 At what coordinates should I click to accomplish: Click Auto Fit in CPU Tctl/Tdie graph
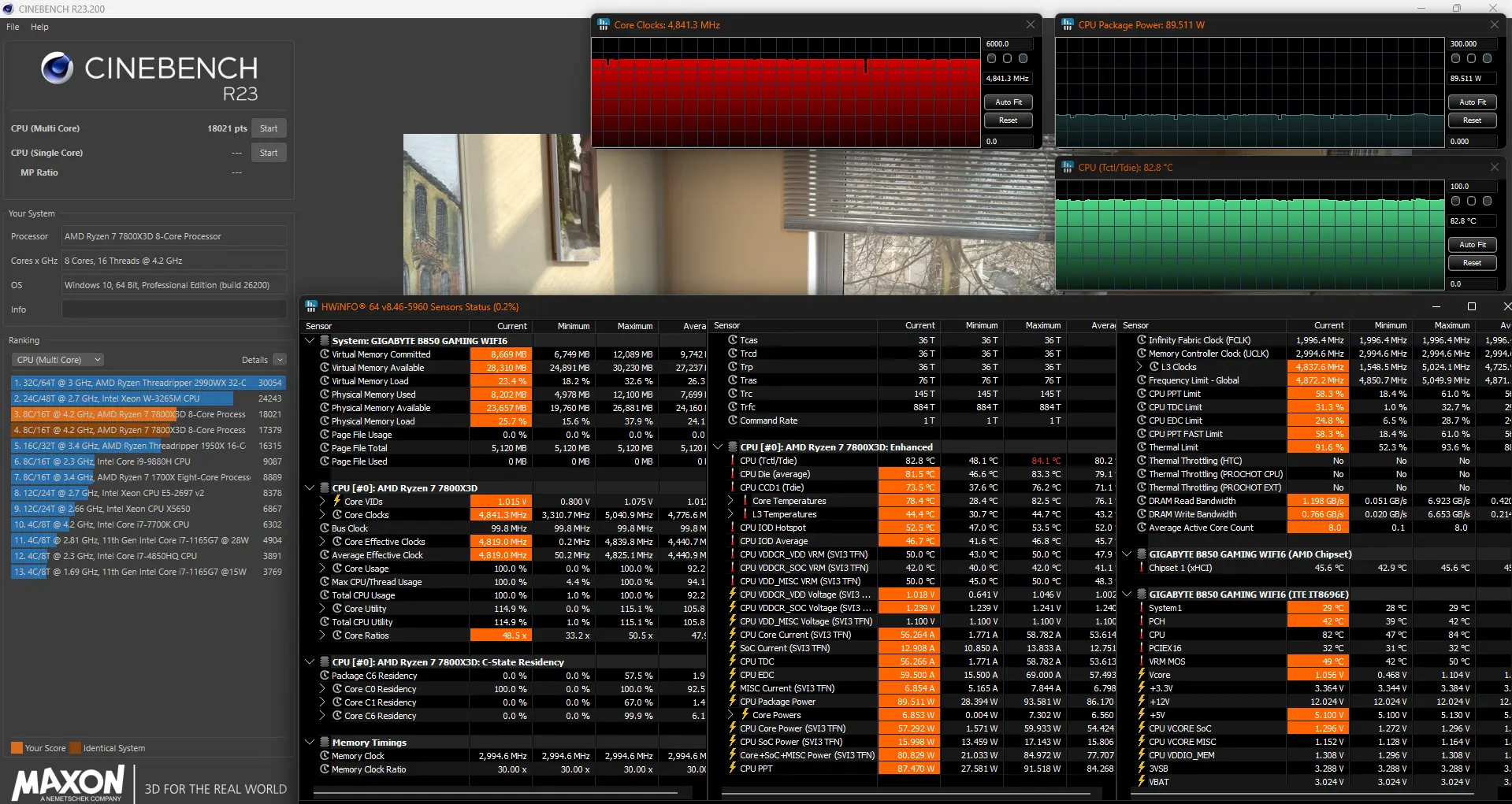[1473, 245]
